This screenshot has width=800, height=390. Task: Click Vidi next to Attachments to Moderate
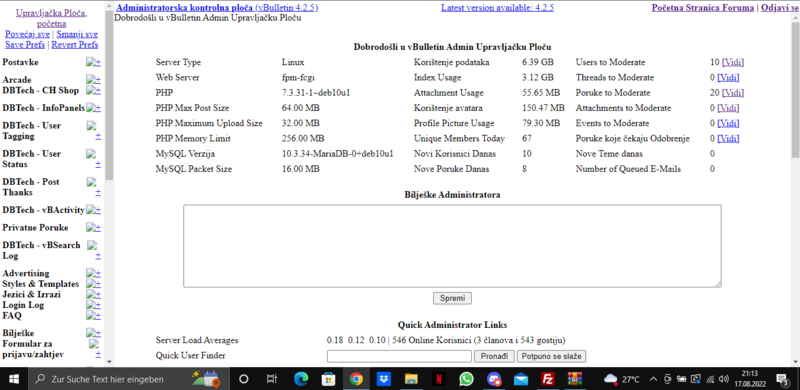(728, 108)
